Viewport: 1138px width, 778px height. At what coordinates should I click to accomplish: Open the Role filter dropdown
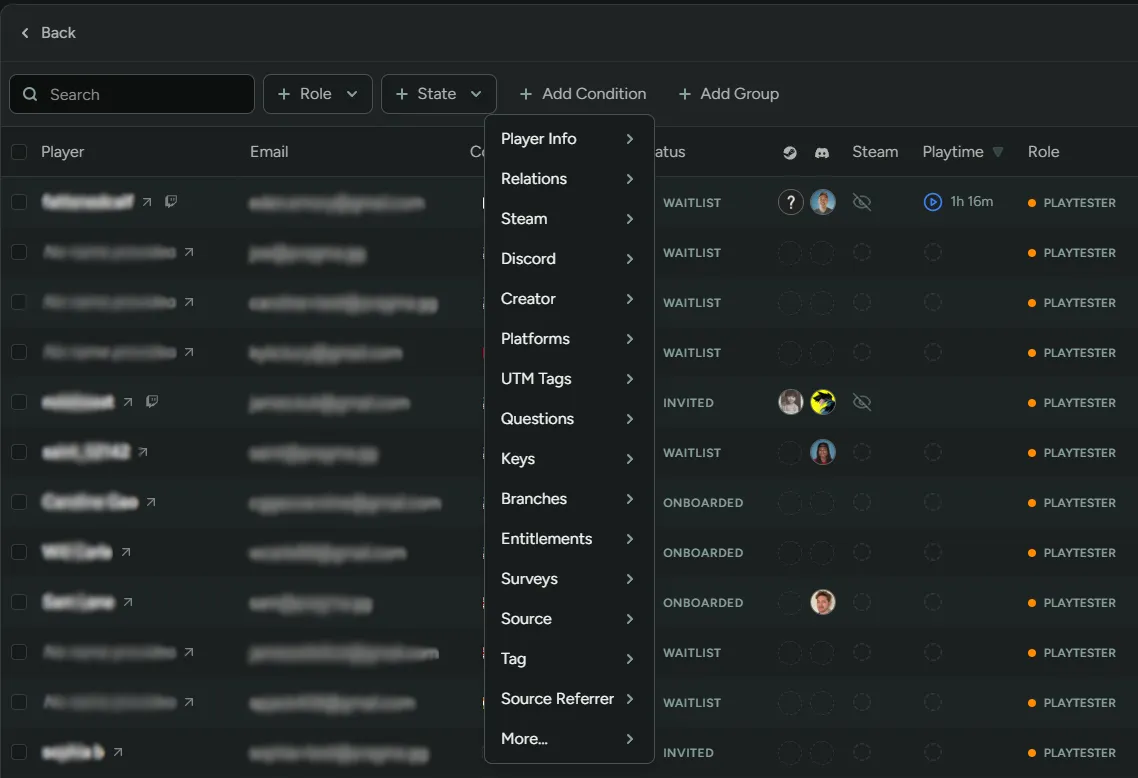coord(318,93)
